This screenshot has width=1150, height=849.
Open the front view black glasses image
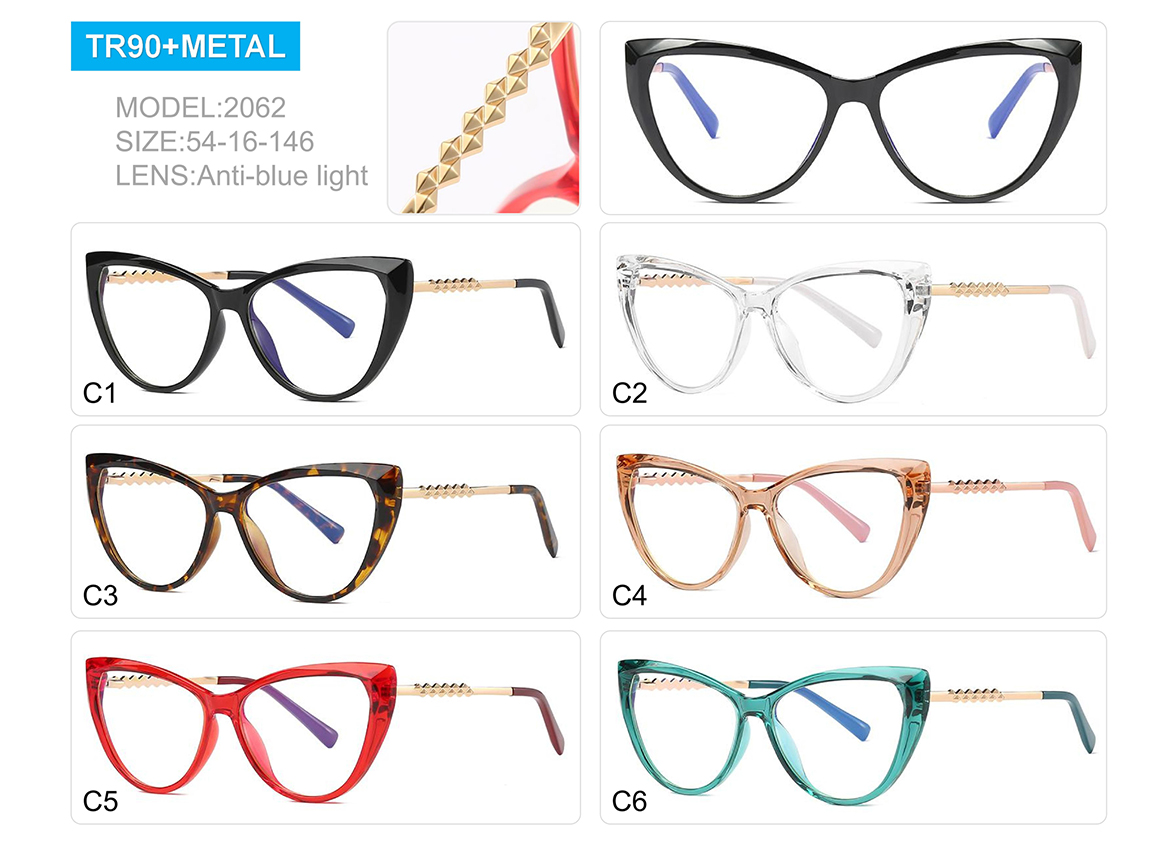click(853, 117)
